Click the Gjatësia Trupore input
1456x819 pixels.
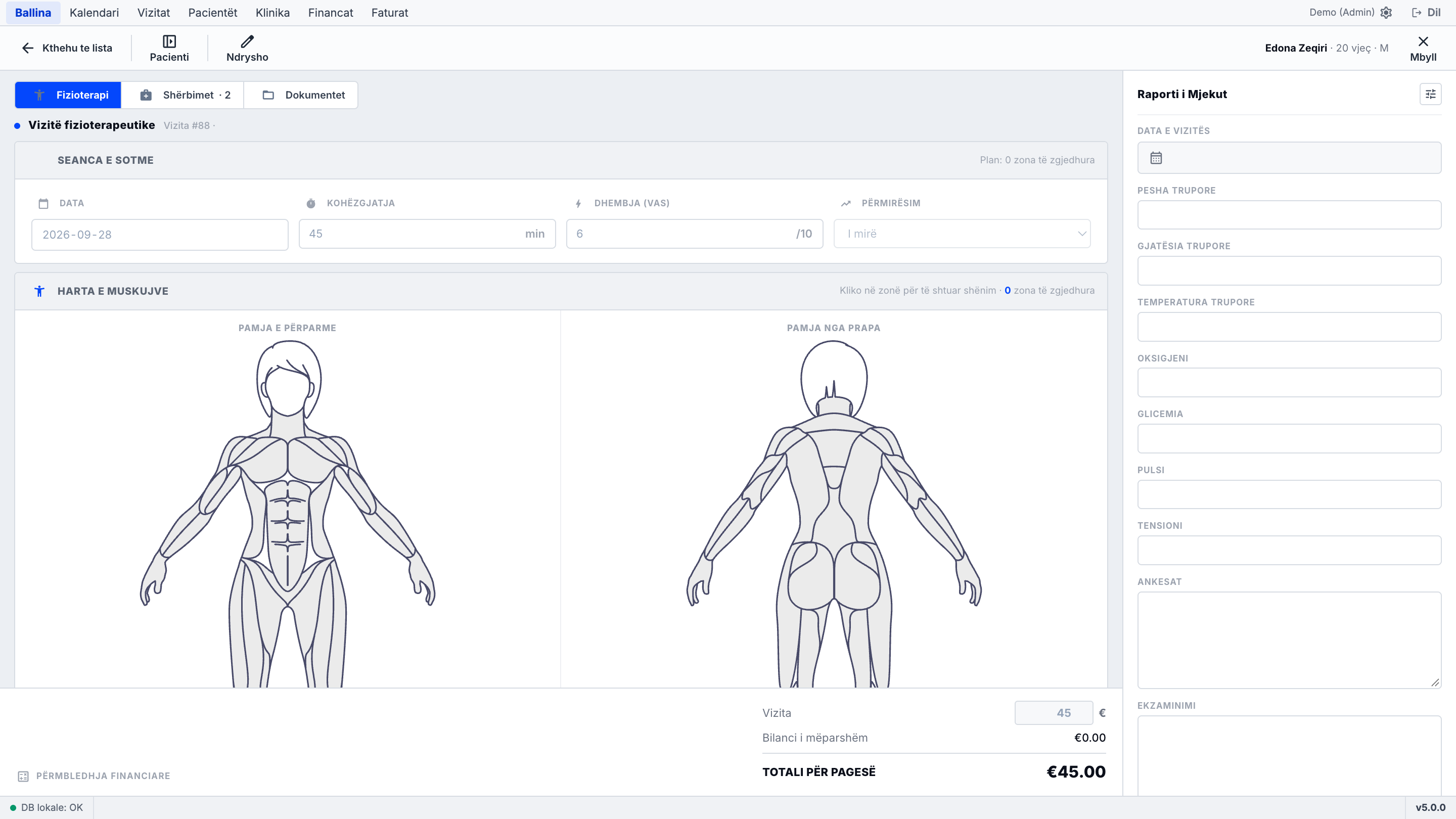click(x=1289, y=271)
